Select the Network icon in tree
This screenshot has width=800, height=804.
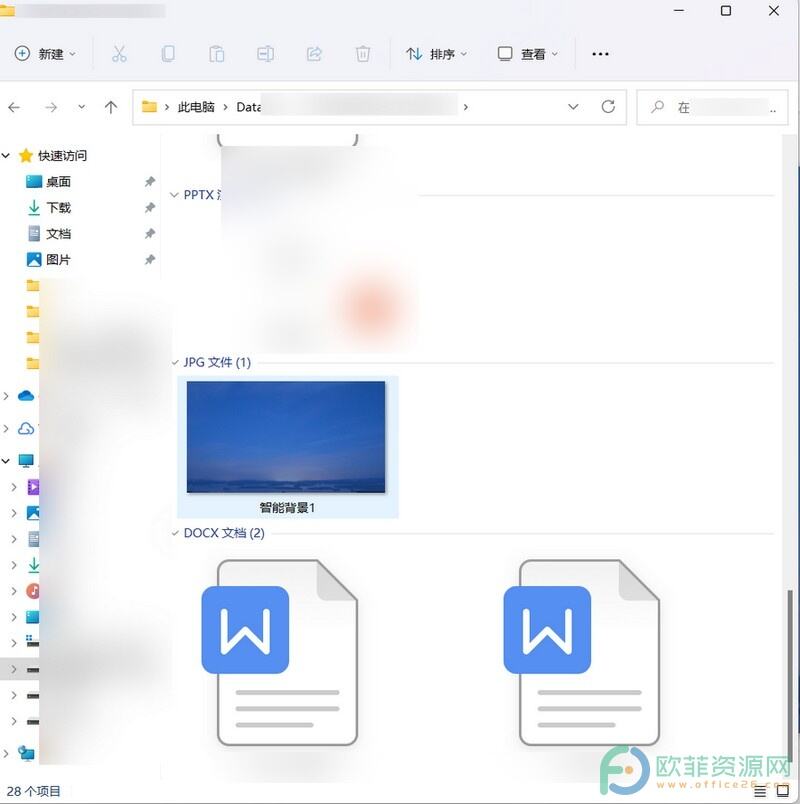coord(26,753)
